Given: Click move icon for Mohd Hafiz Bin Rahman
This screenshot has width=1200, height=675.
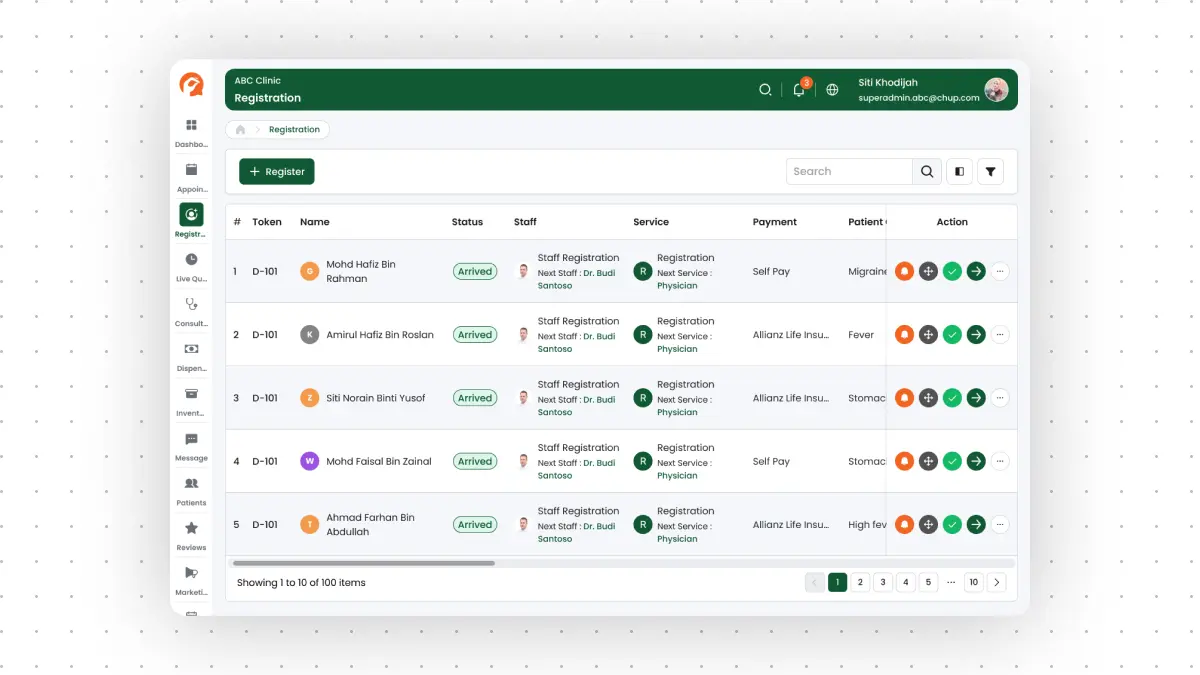Looking at the screenshot, I should (x=928, y=271).
